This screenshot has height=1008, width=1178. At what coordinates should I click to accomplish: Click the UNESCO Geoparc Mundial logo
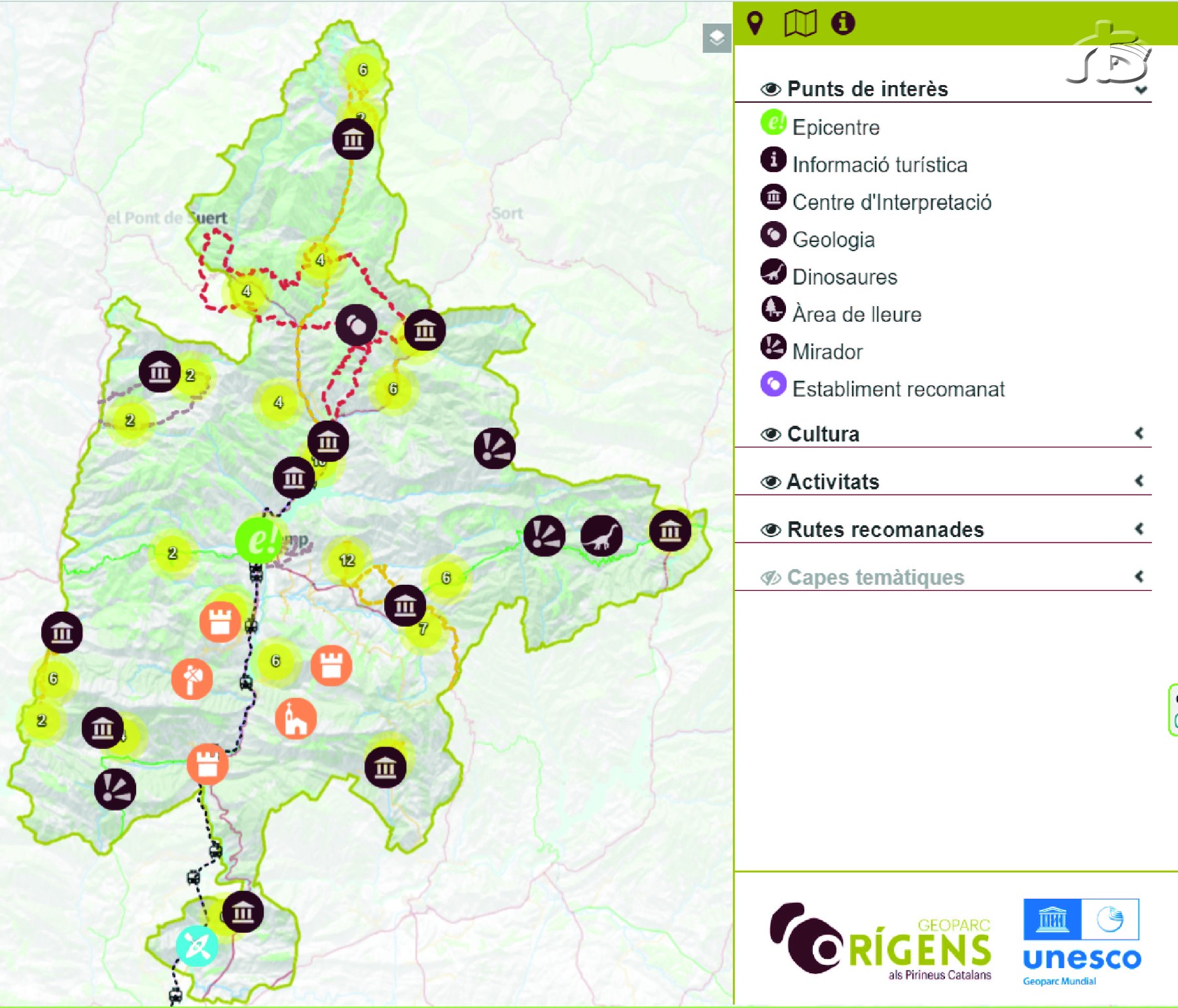pos(1081,941)
